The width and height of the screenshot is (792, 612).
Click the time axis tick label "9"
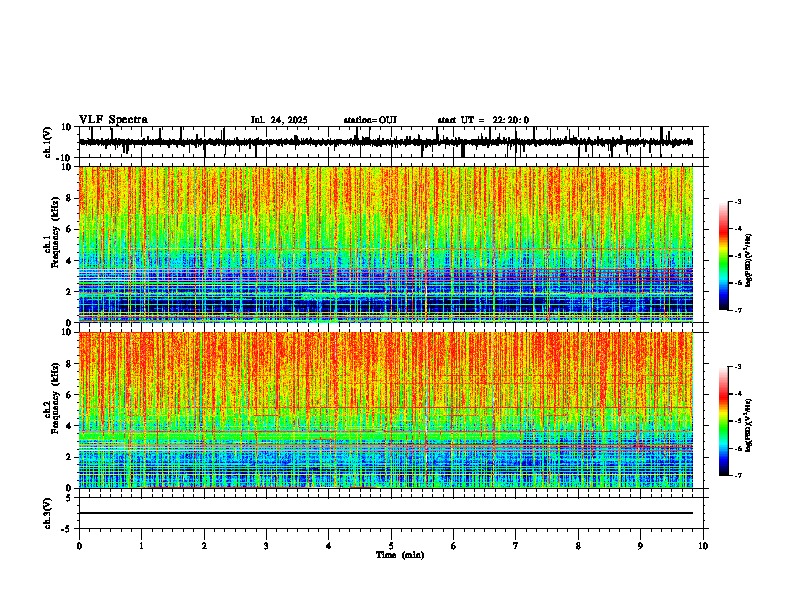tap(640, 546)
